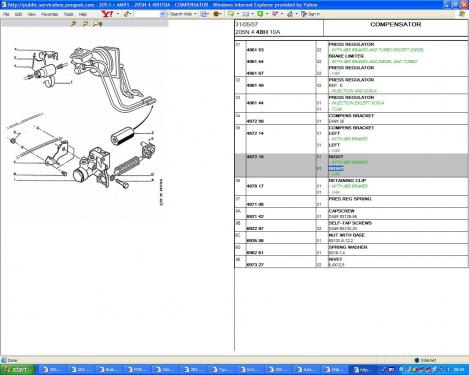The width and height of the screenshot is (469, 375).
Task: Click the Yahoo! logo icon in toolbar
Action: 107,14
